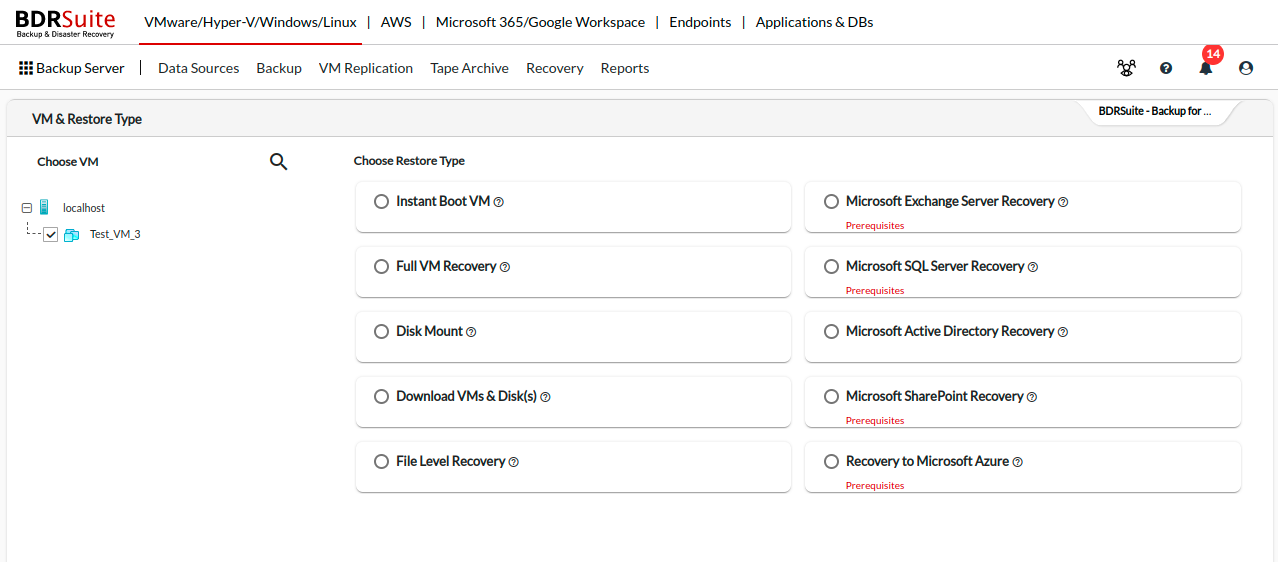This screenshot has width=1278, height=562.
Task: Show help icon next to Disk Mount
Action: point(471,332)
